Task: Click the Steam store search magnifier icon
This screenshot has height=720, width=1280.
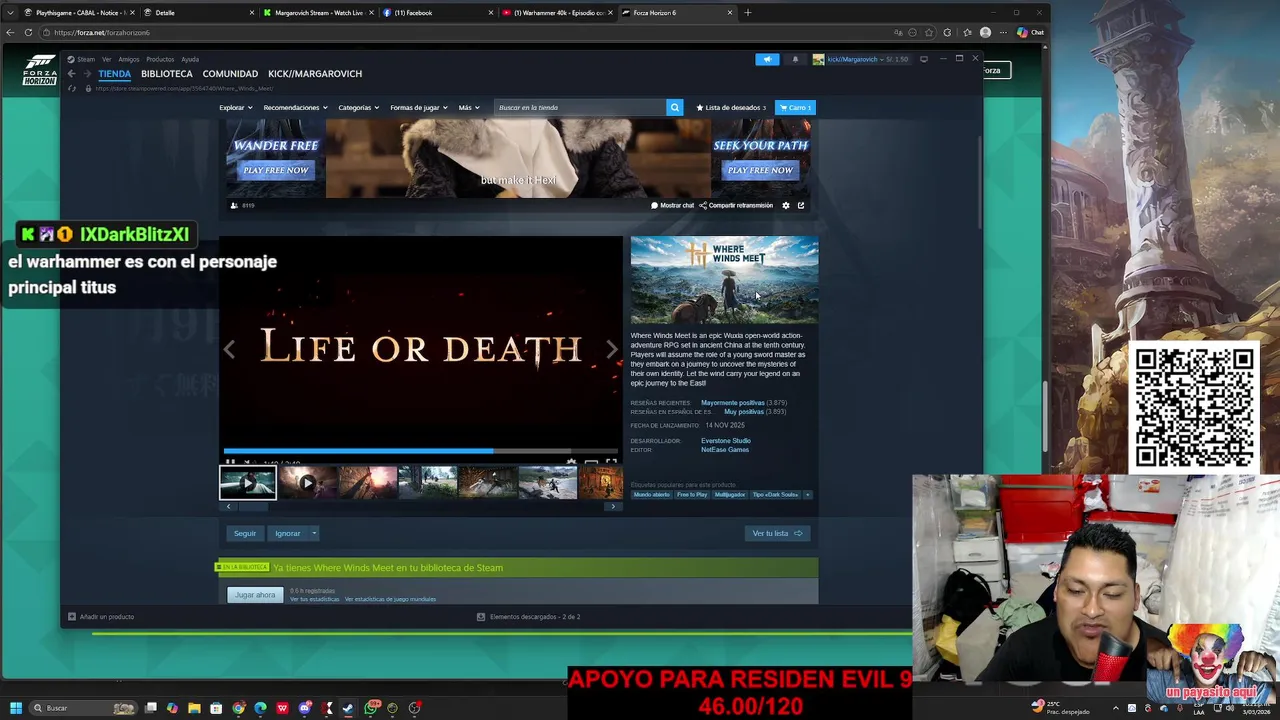Action: tap(675, 107)
